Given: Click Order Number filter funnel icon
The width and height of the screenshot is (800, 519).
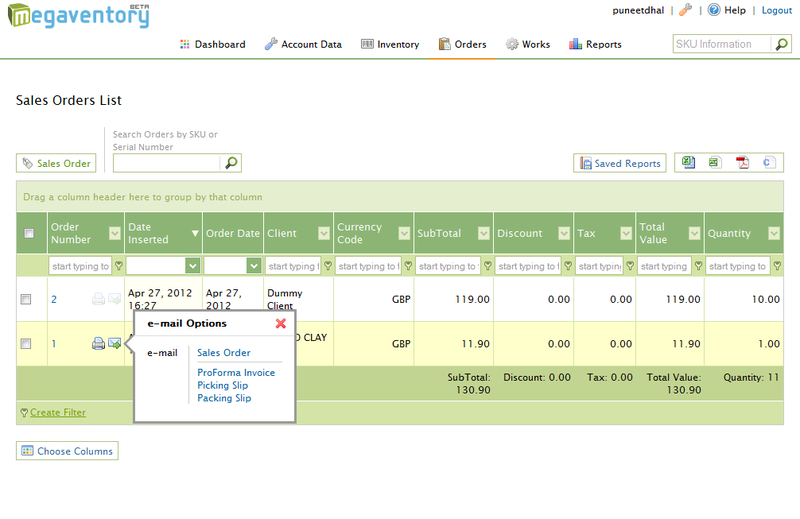Looking at the screenshot, I should tap(119, 266).
